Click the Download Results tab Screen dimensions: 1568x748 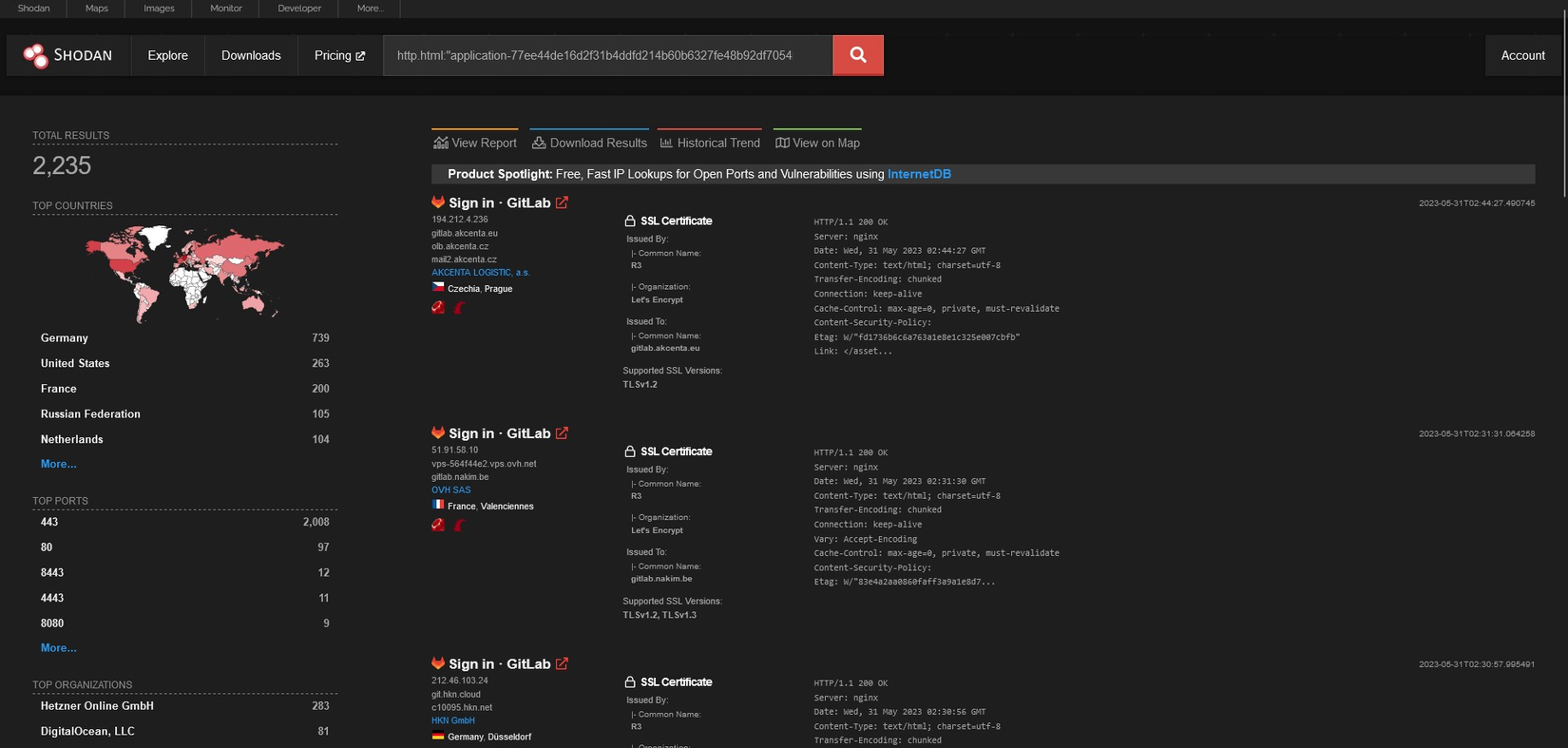589,143
